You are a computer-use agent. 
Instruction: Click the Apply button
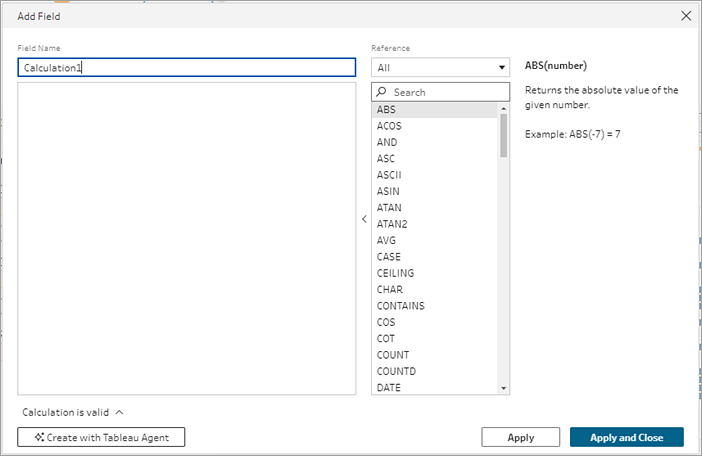tap(520, 437)
